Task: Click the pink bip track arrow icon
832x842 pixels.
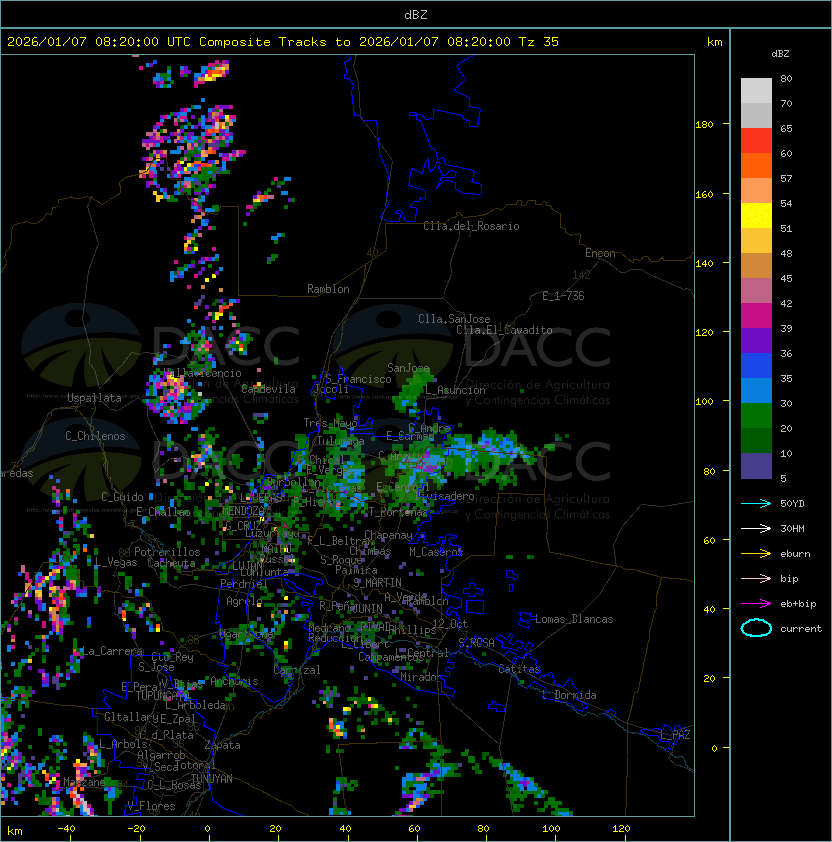Action: [x=756, y=578]
